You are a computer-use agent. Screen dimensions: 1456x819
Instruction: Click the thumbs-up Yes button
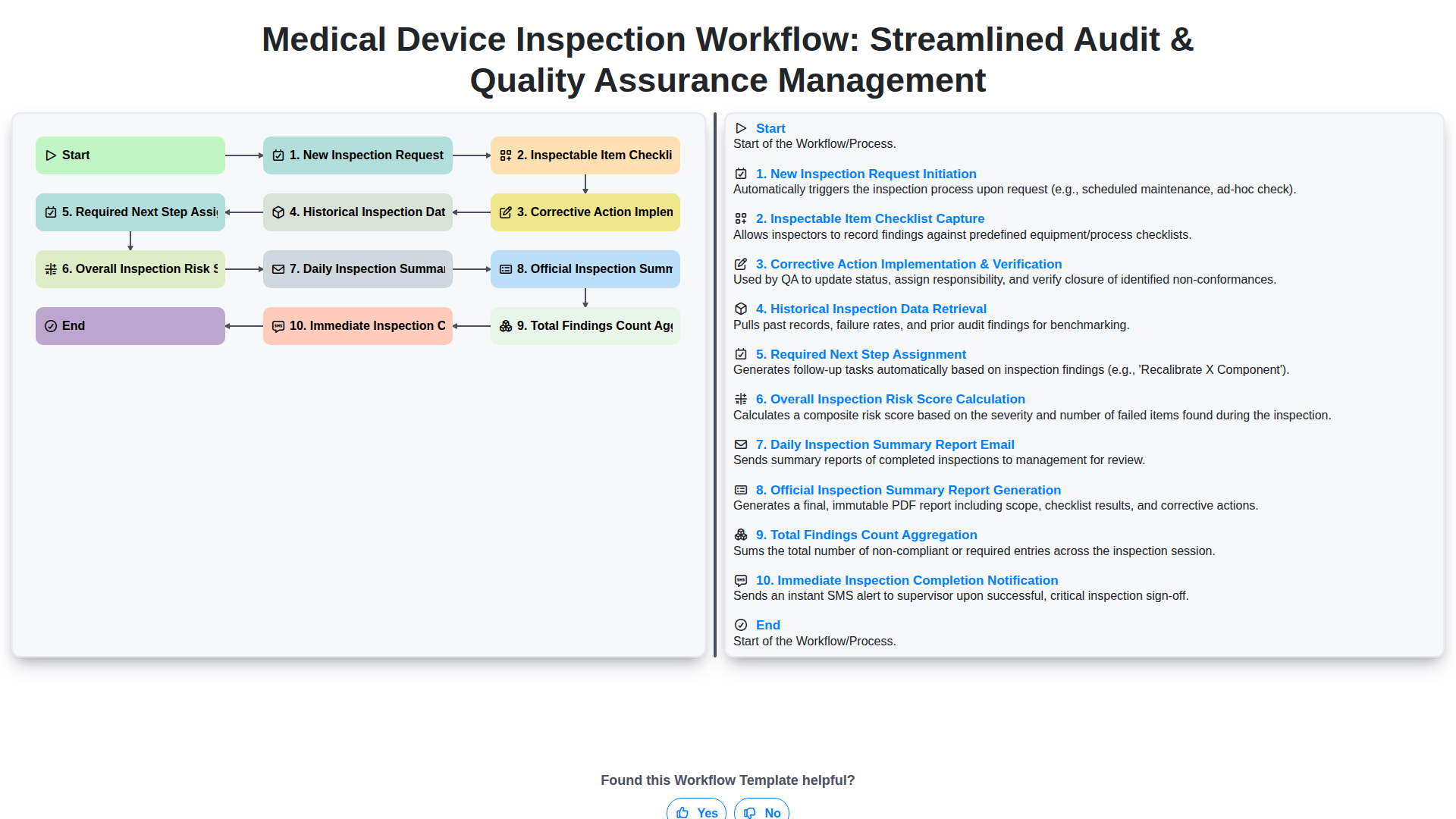click(696, 811)
